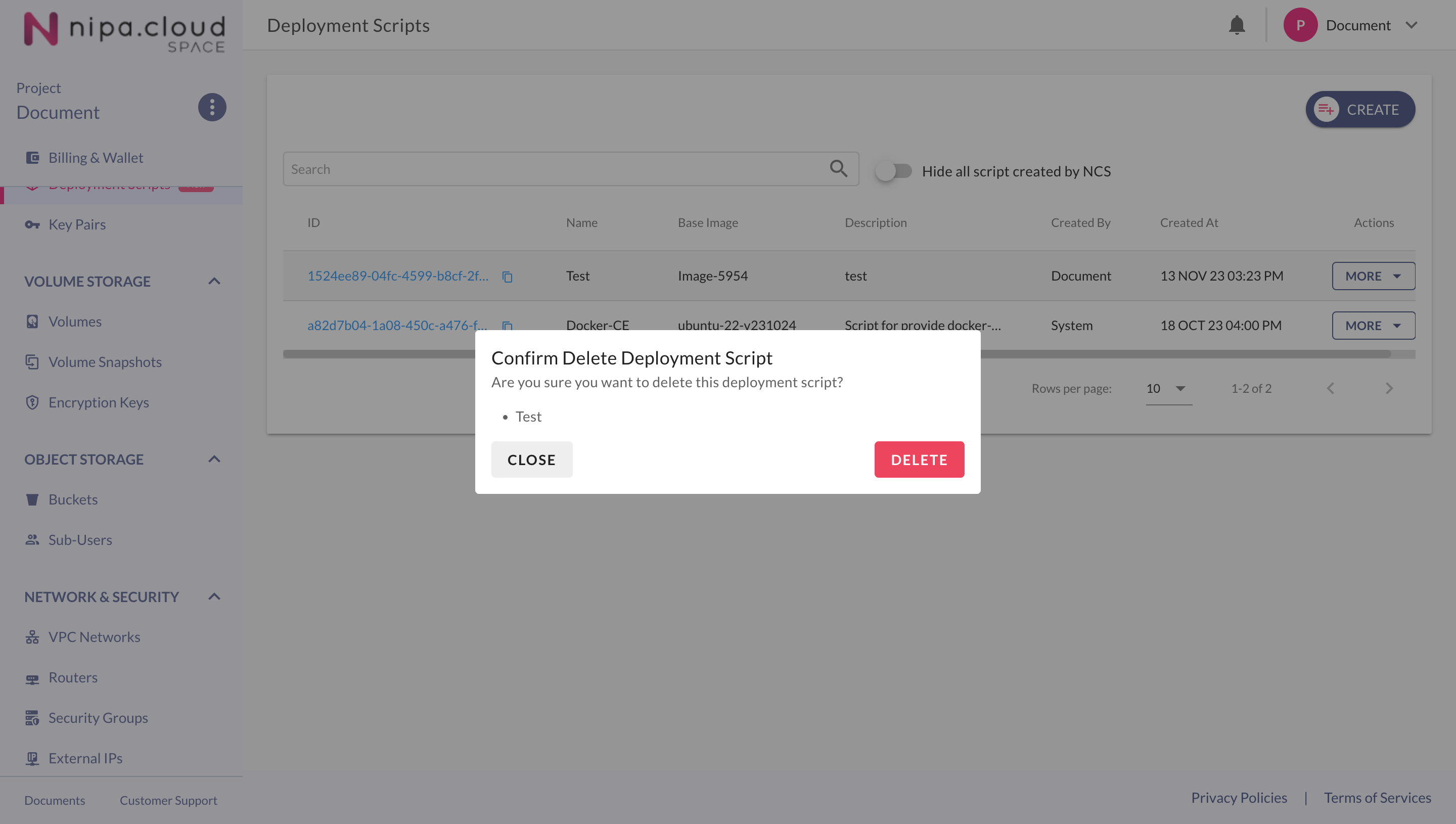Click the Key Pairs key icon
Viewport: 1456px width, 824px height.
pos(32,224)
